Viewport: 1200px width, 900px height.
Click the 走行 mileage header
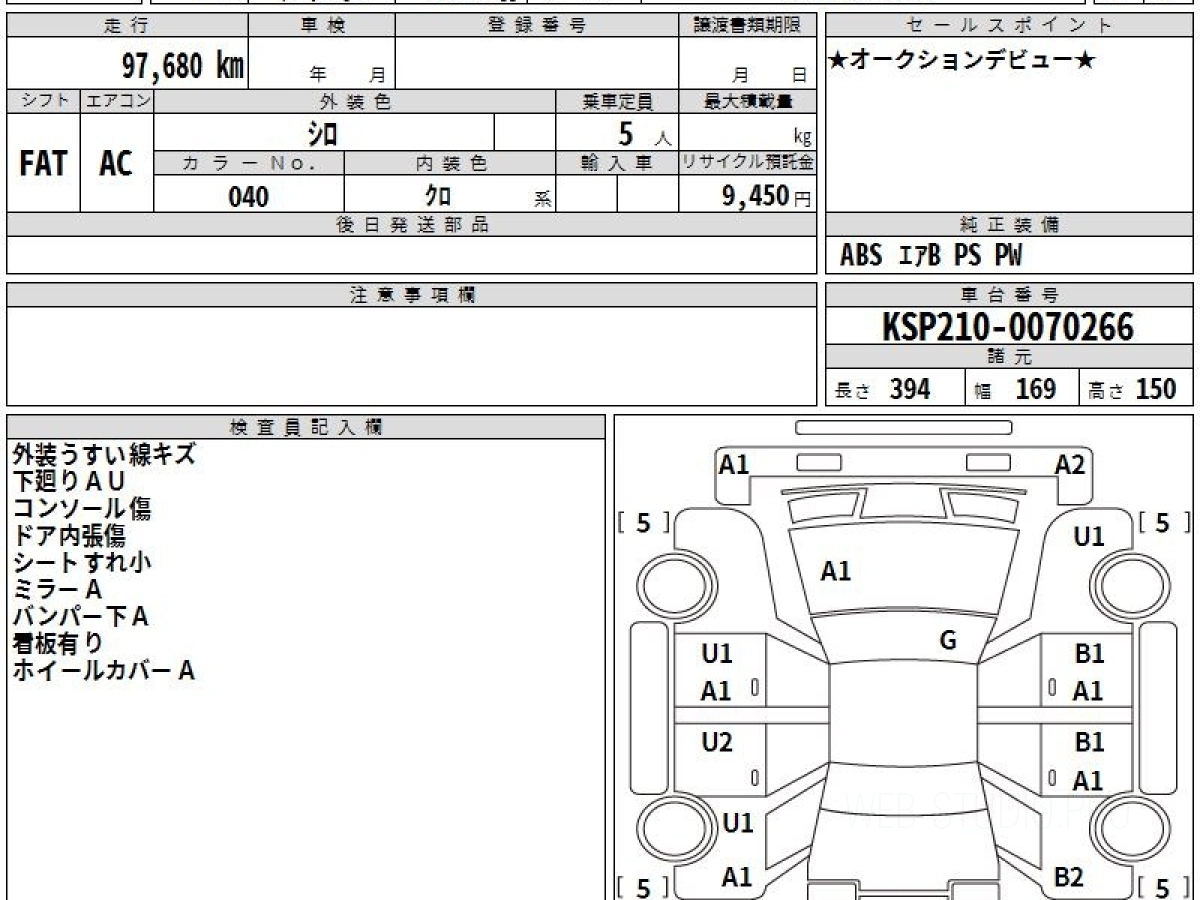pyautogui.click(x=126, y=26)
